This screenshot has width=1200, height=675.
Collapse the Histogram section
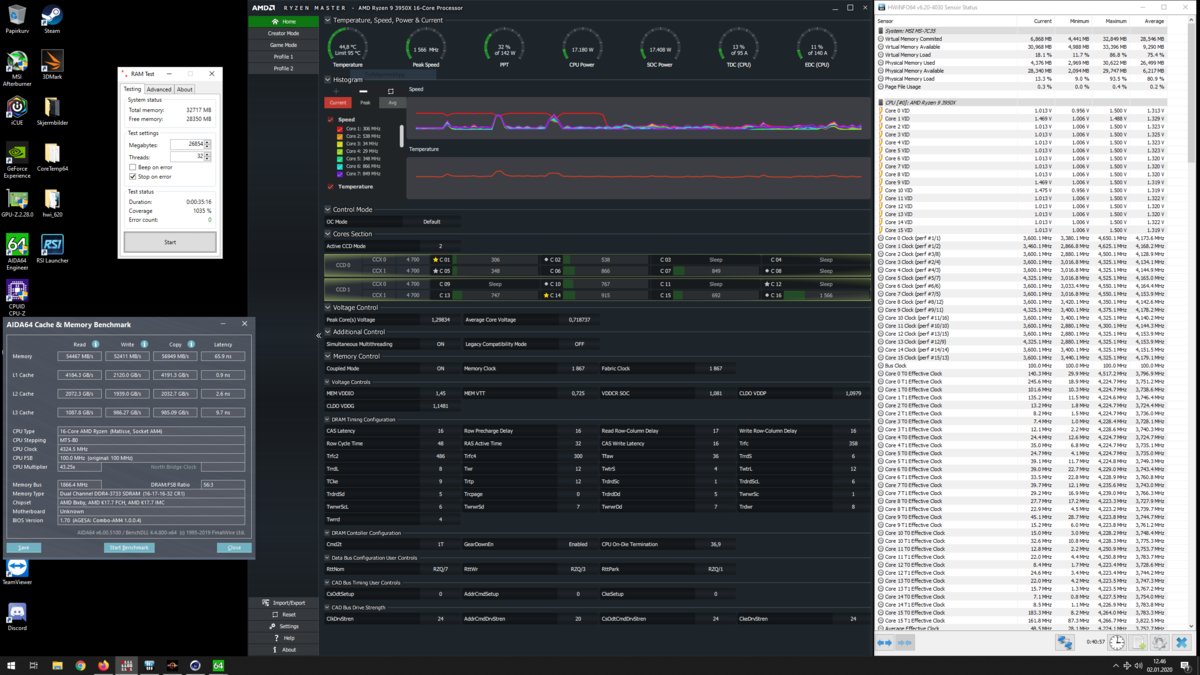pos(327,80)
